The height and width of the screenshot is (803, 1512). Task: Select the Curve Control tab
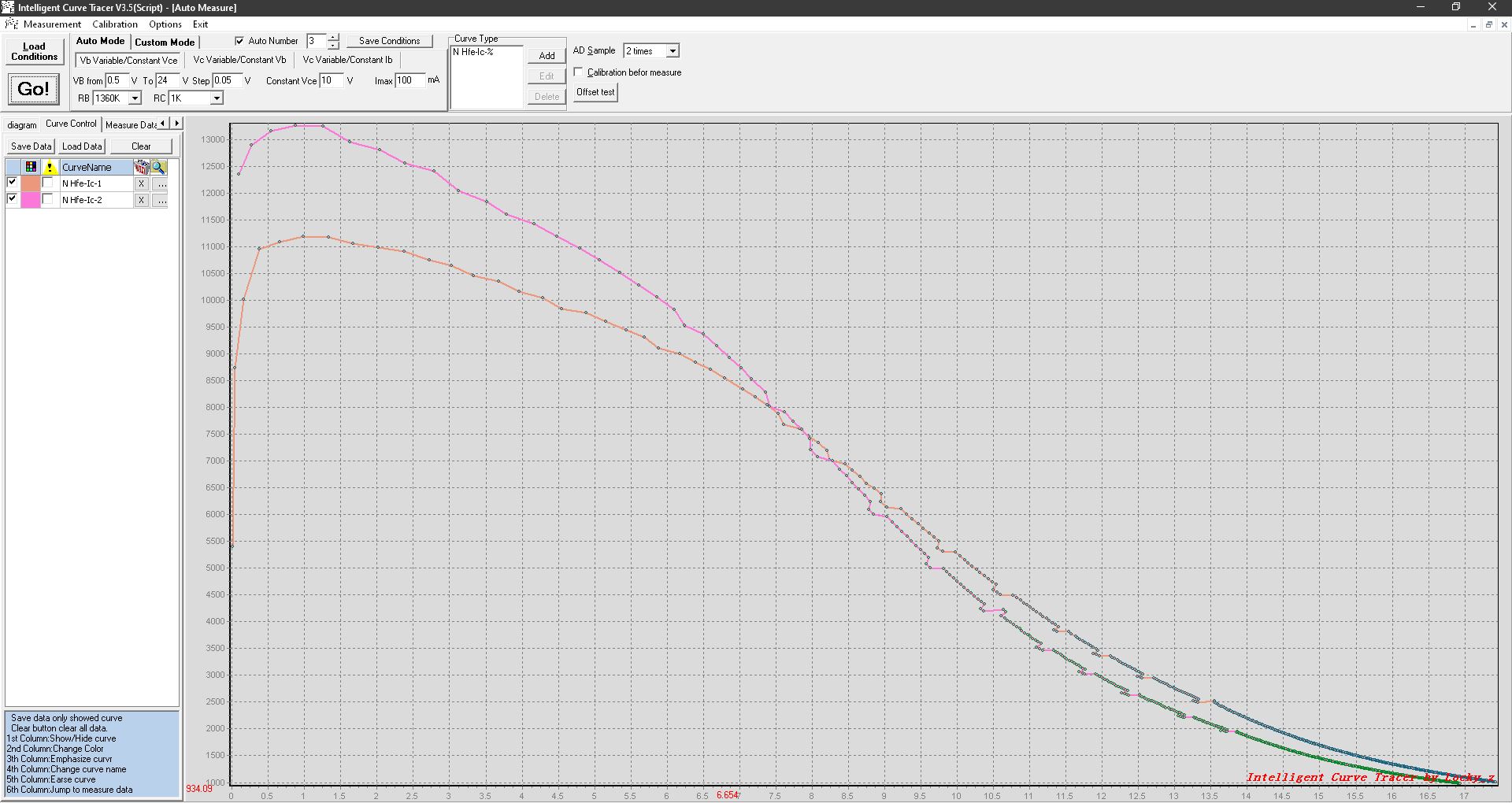71,124
